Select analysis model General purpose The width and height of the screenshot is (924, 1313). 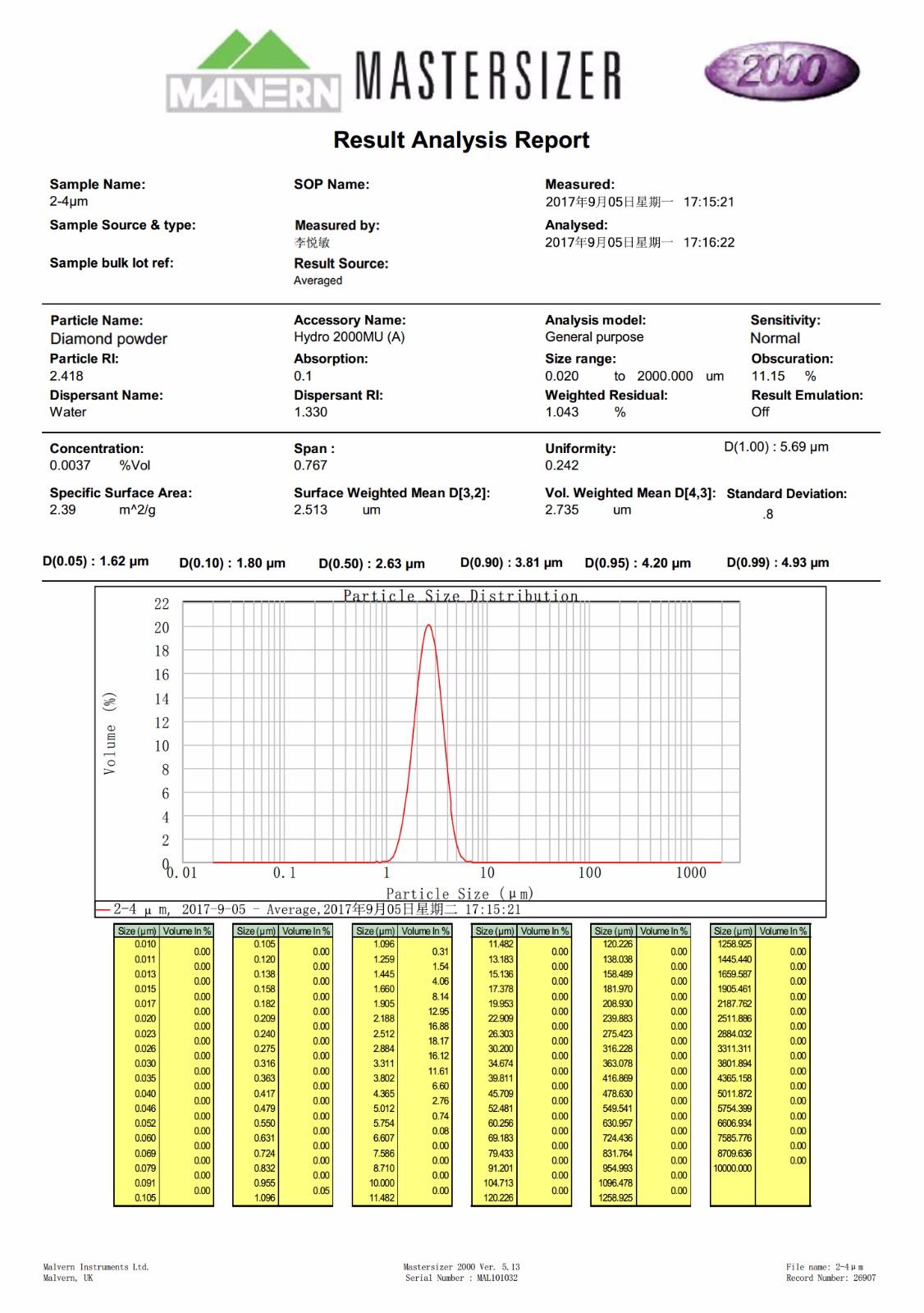coord(594,337)
